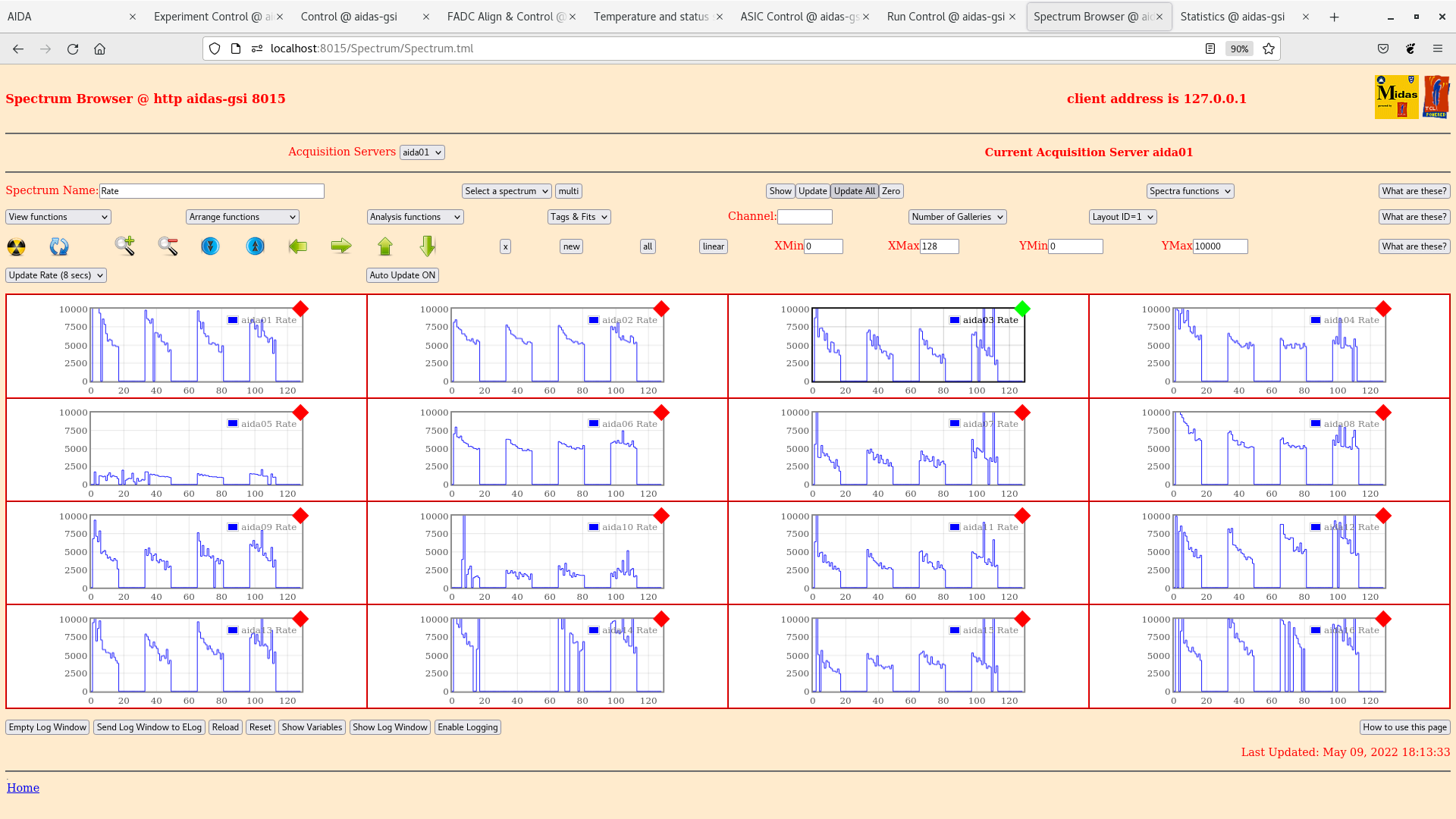
Task: Open a new browser tab
Action: (1334, 17)
